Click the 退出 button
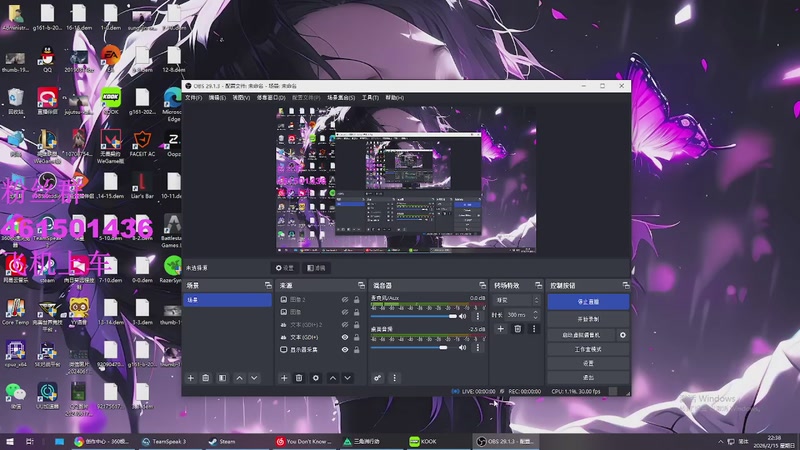The image size is (800, 450). tap(588, 378)
